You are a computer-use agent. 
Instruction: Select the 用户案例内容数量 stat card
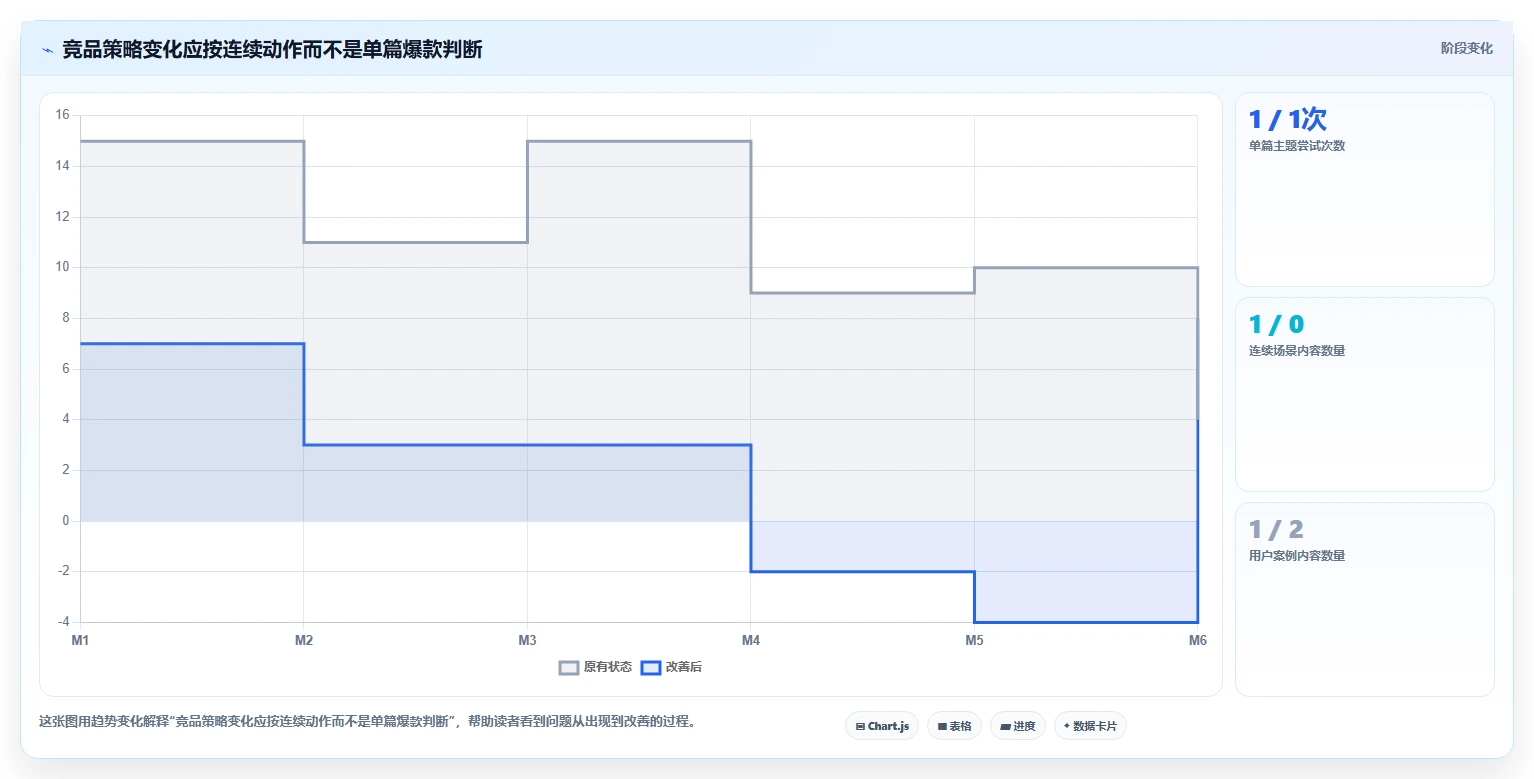coord(1364,599)
